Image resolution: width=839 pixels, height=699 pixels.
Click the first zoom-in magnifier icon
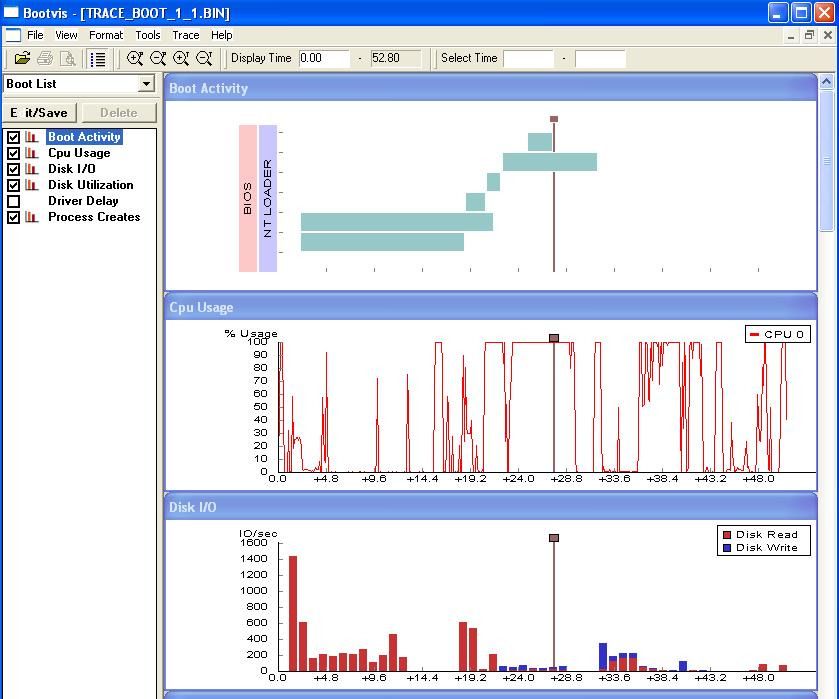135,58
